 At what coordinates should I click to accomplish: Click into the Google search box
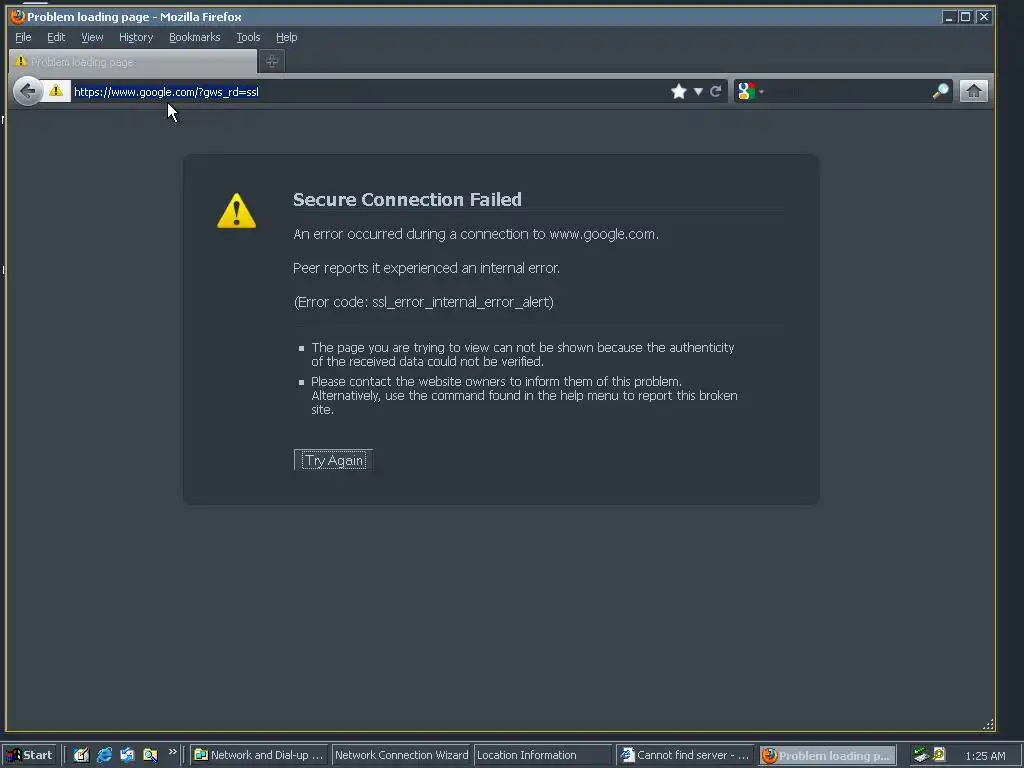pyautogui.click(x=848, y=91)
